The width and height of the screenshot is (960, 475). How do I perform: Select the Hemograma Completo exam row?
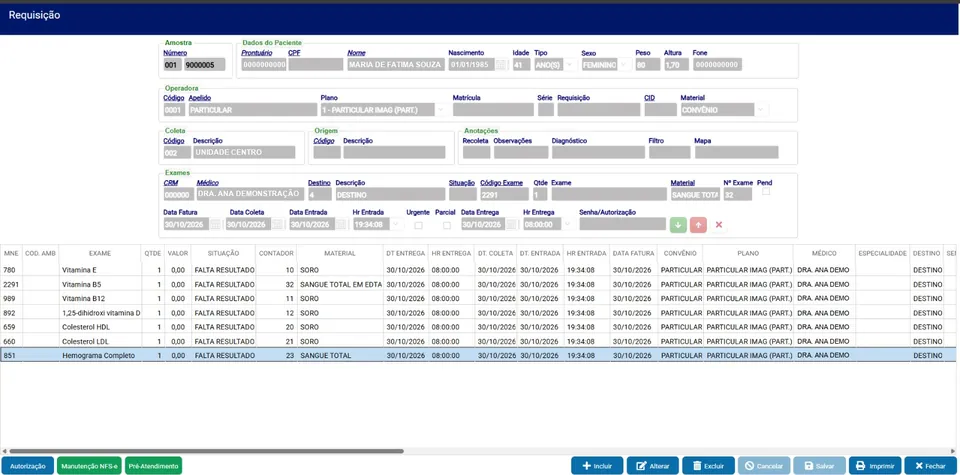(x=478, y=355)
